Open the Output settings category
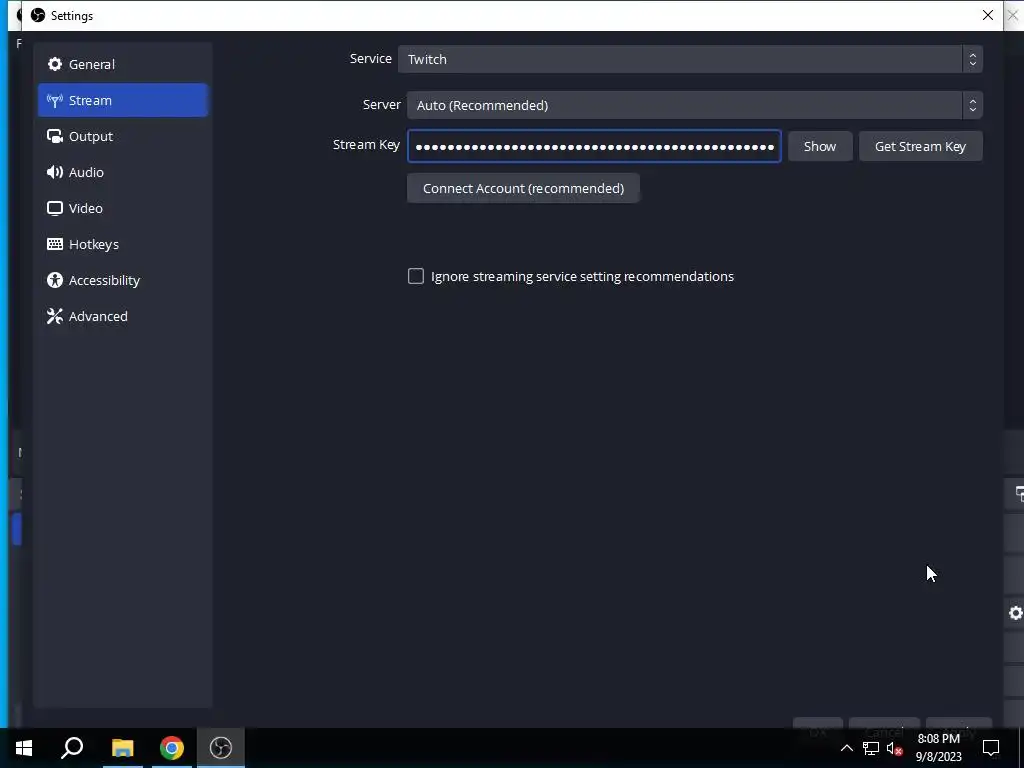 click(x=123, y=136)
